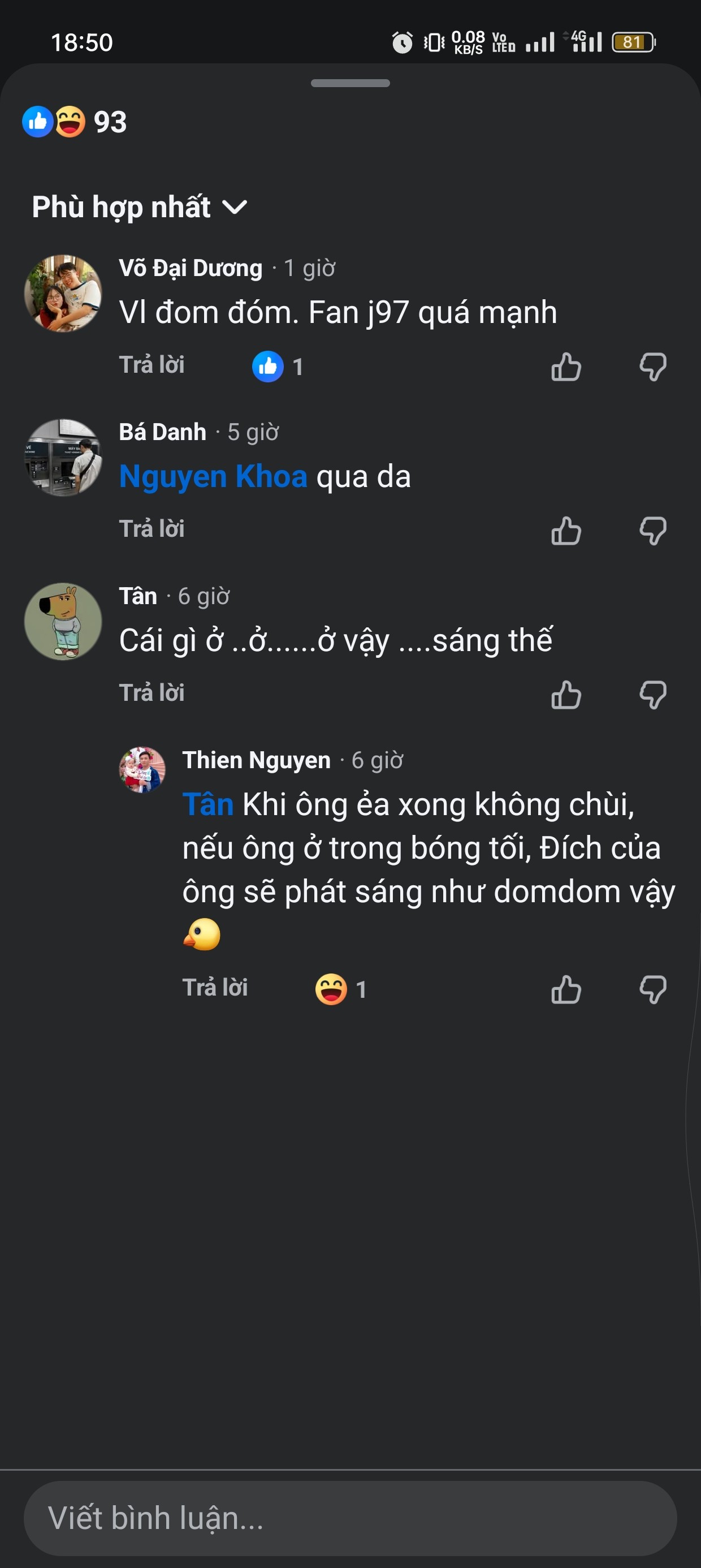Reply to Võ Đại Dương's comment
The width and height of the screenshot is (701, 1568).
click(152, 365)
